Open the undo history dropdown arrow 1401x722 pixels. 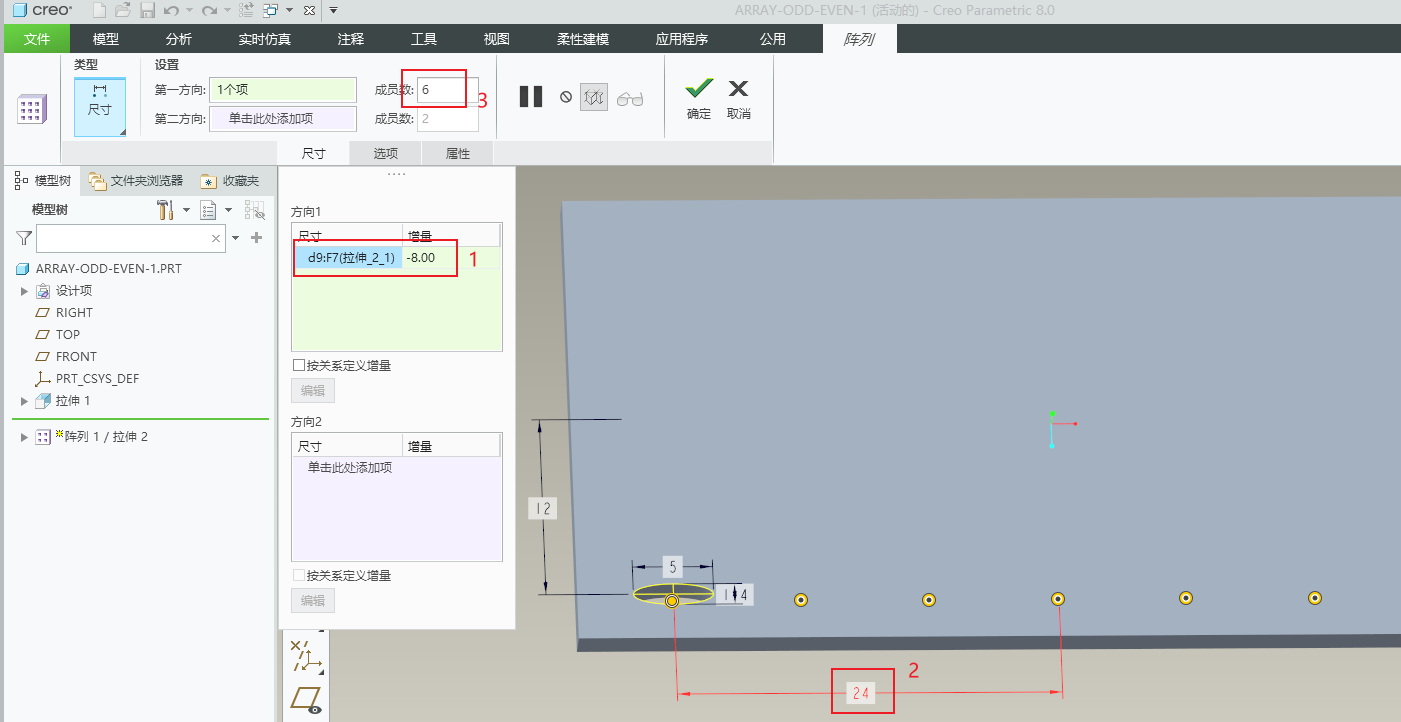189,10
